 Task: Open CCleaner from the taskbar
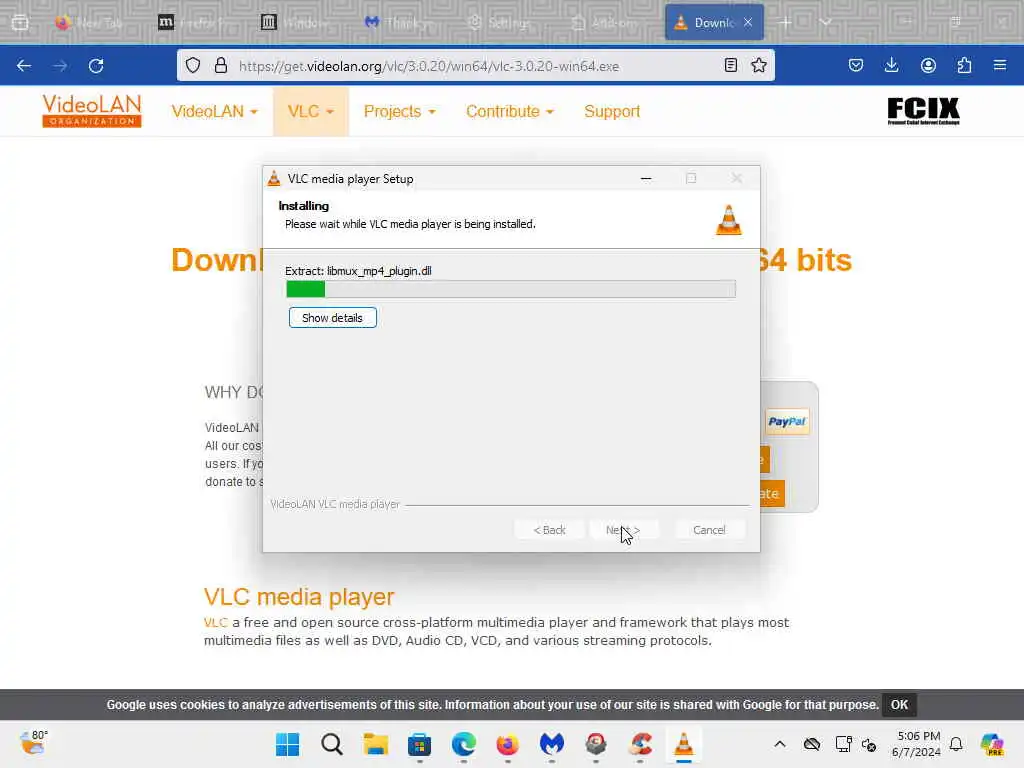point(640,744)
